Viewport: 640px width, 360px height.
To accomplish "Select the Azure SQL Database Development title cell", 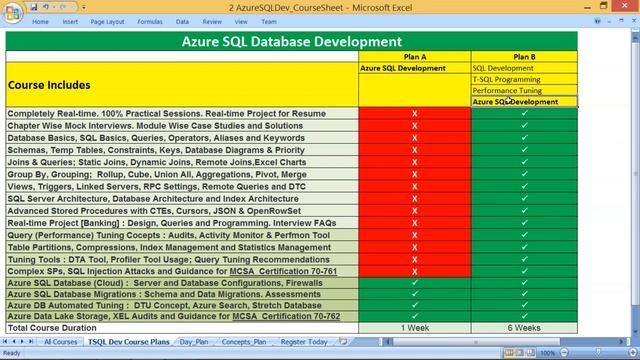I will pos(291,41).
